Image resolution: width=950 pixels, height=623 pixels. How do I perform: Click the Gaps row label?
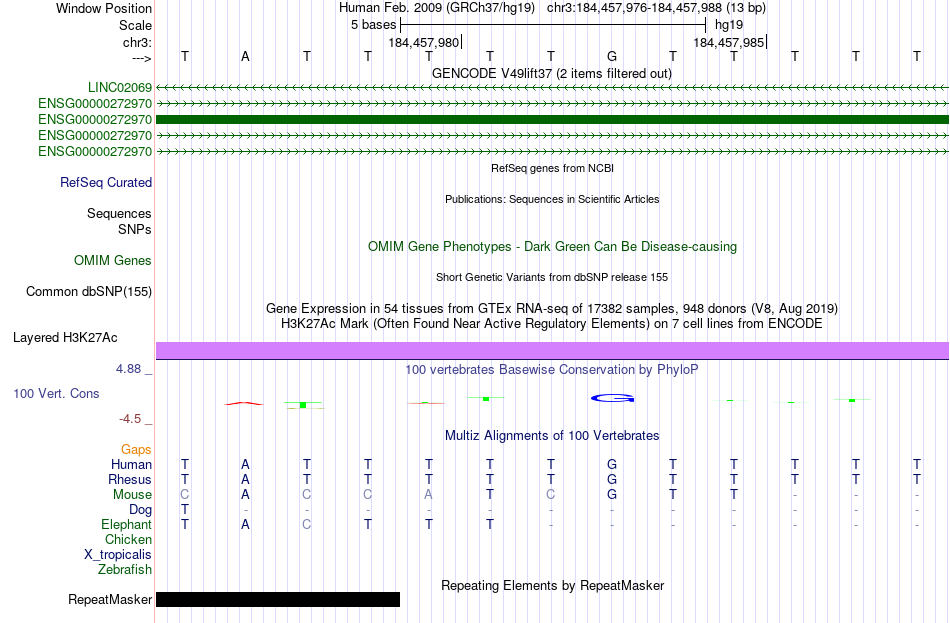tap(136, 450)
